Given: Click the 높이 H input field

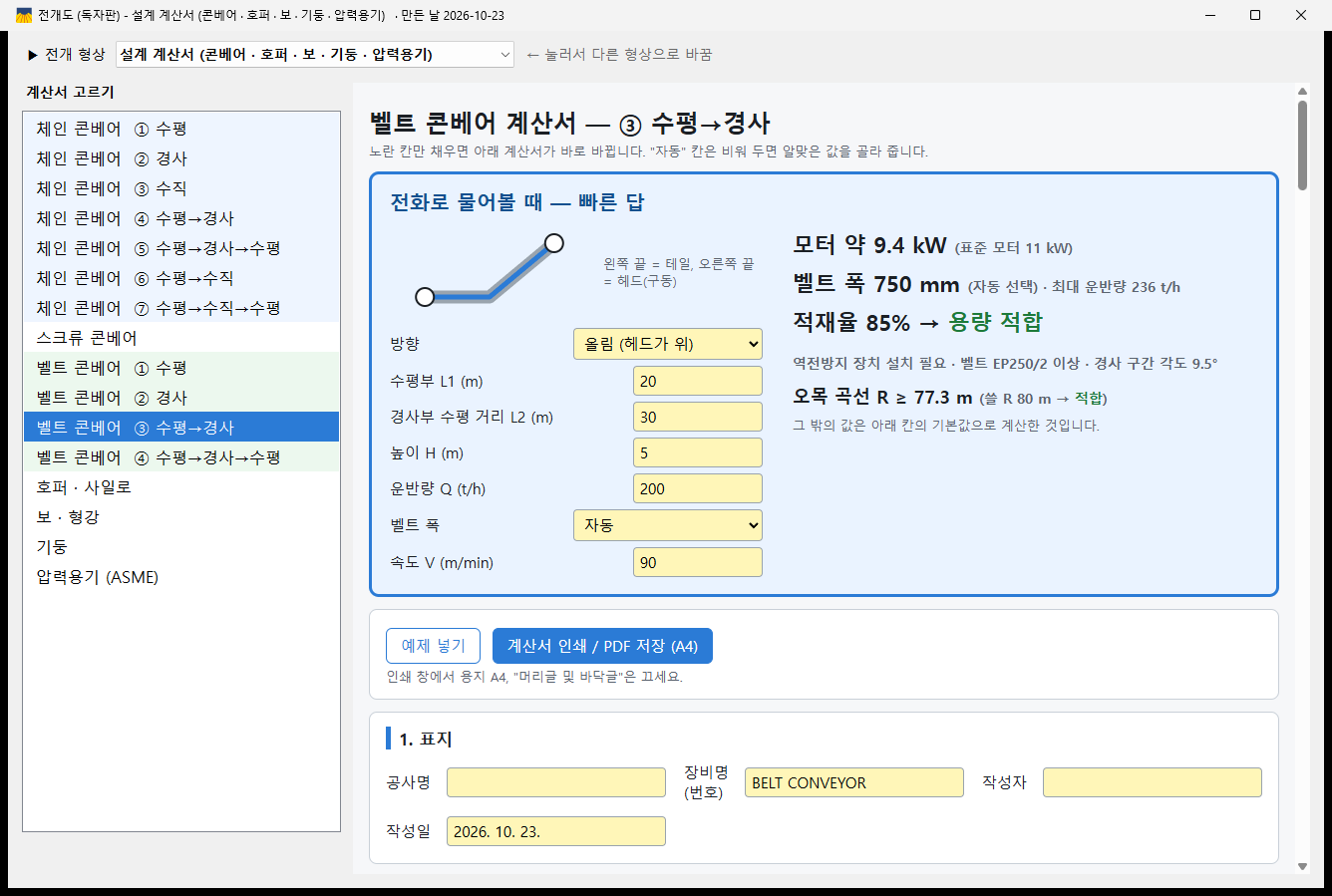Looking at the screenshot, I should pyautogui.click(x=698, y=452).
